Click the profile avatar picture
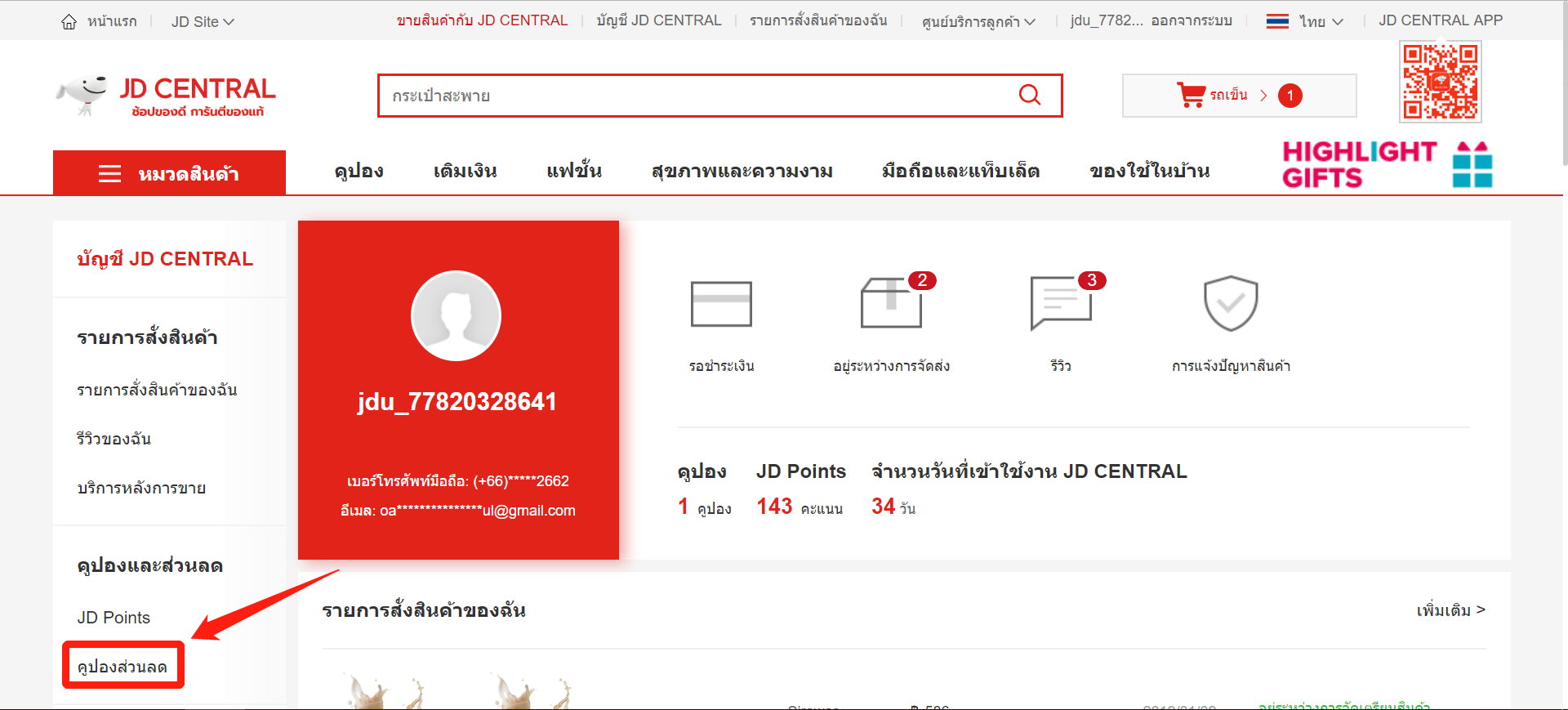 (456, 315)
